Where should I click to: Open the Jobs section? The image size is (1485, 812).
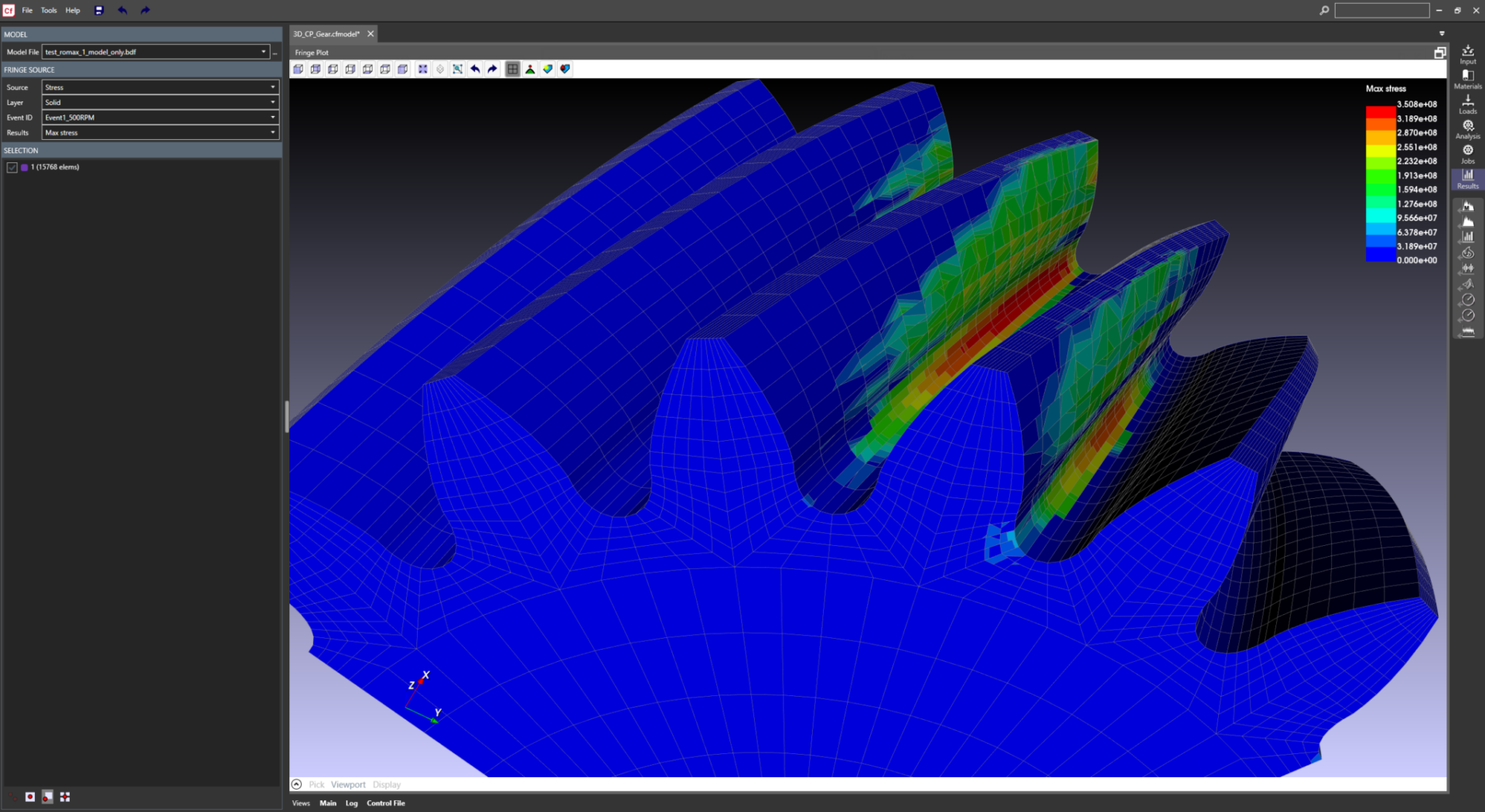click(1468, 154)
